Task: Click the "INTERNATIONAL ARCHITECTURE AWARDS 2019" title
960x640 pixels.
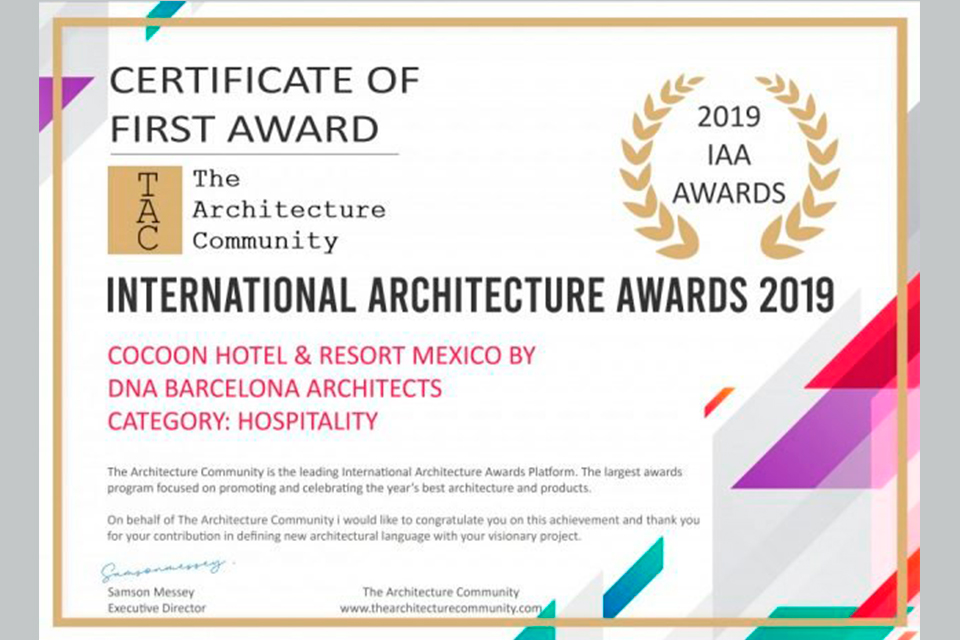Action: pos(471,295)
